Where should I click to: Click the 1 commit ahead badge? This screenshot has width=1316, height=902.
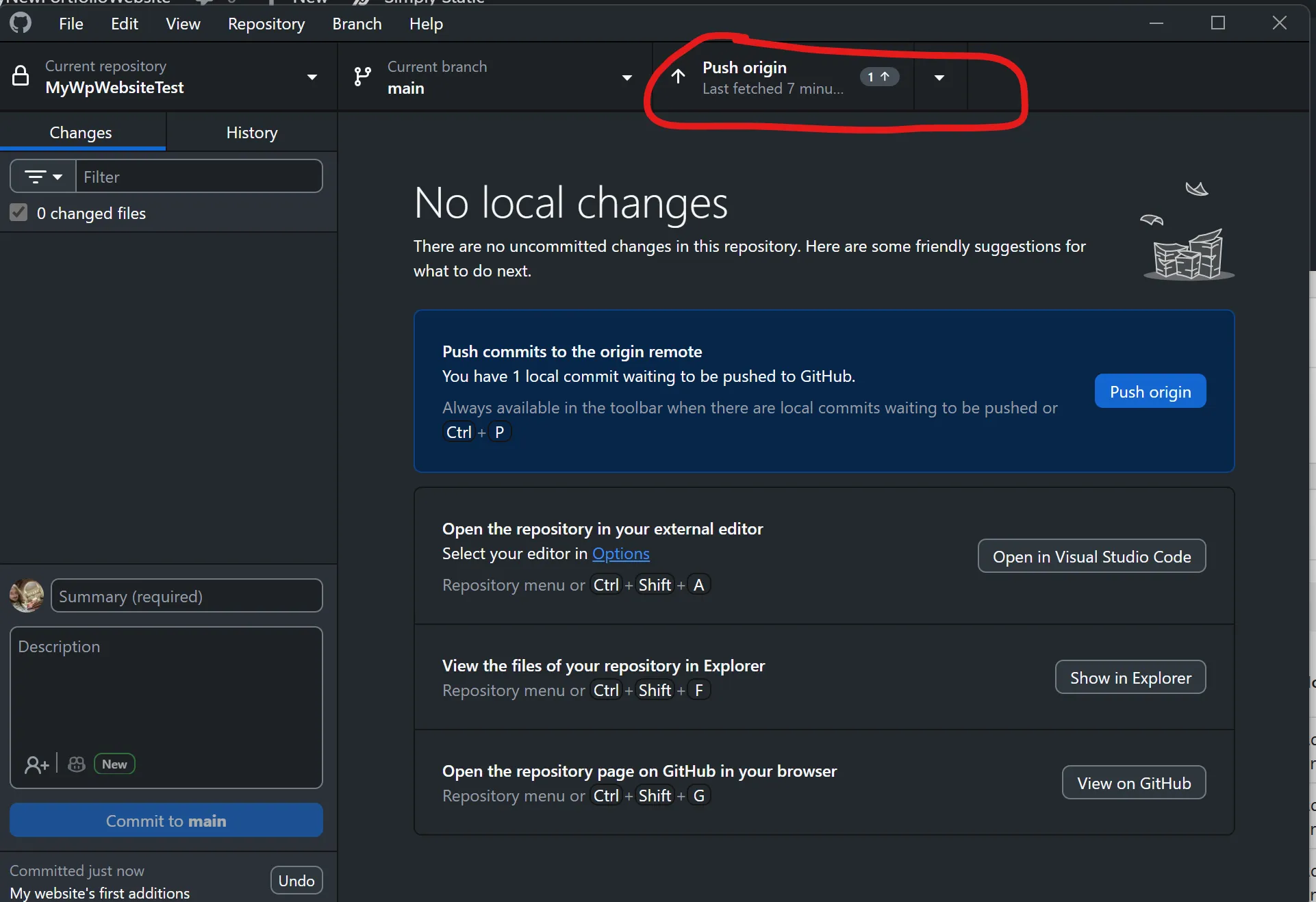pos(878,77)
